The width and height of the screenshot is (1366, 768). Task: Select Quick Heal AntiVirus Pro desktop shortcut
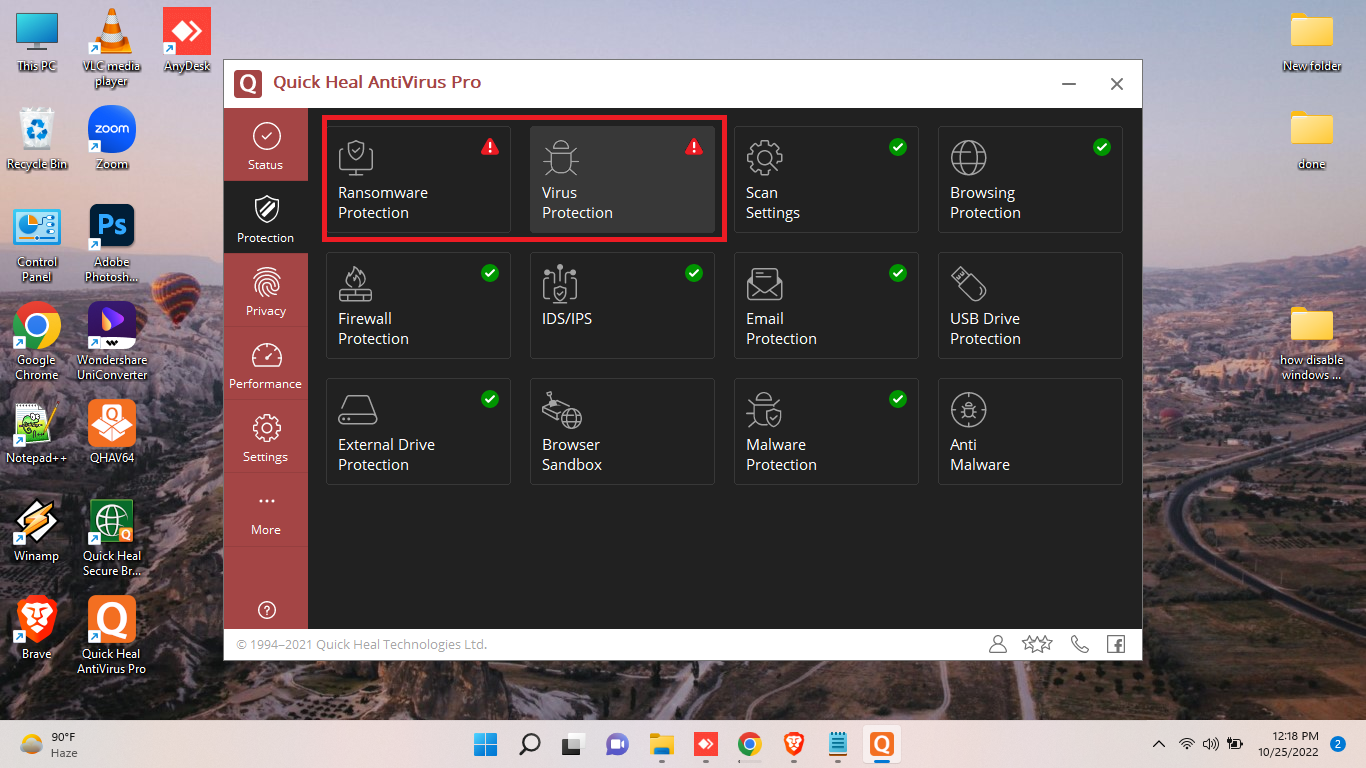point(112,636)
